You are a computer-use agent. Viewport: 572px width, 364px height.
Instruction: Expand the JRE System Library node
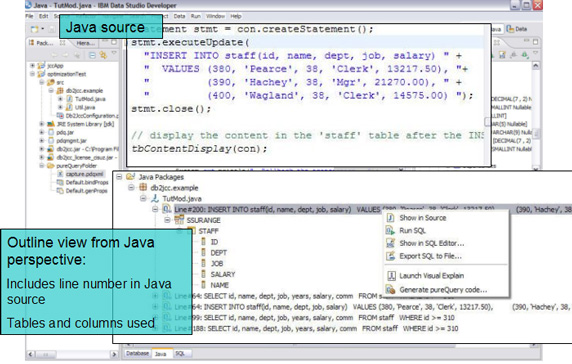click(42, 124)
